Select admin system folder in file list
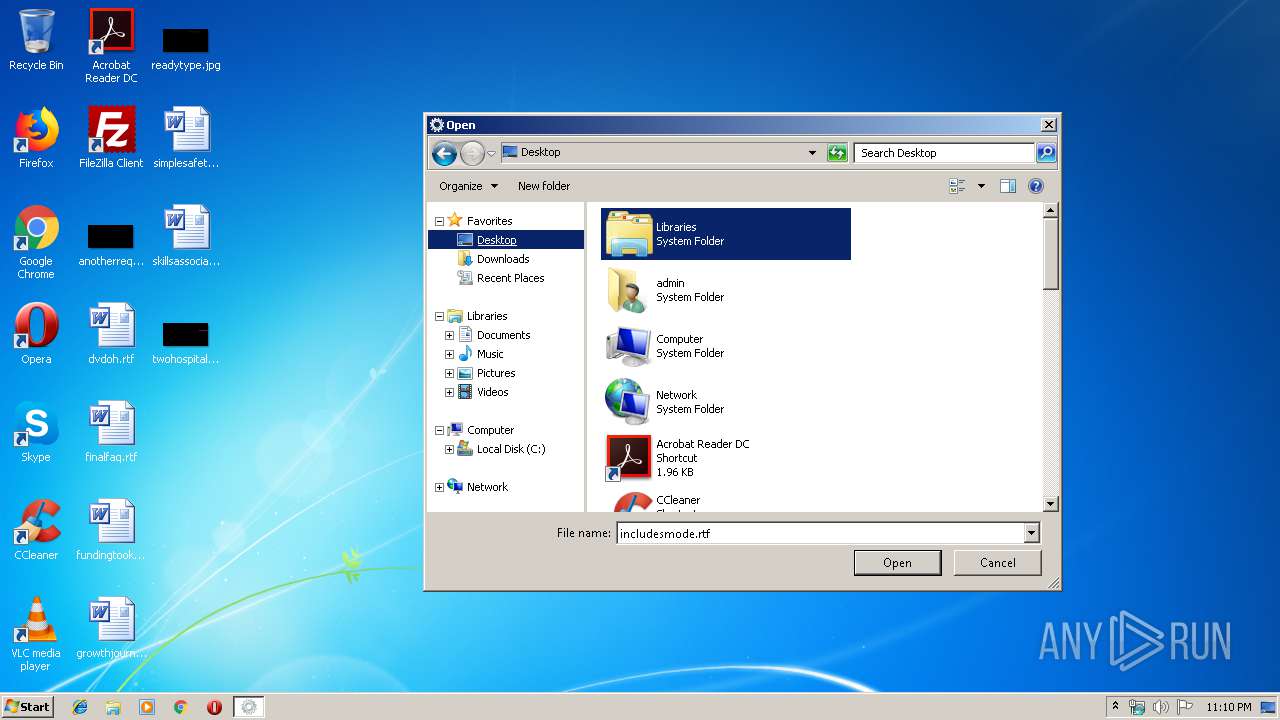Image resolution: width=1280 pixels, height=720 pixels. 726,290
